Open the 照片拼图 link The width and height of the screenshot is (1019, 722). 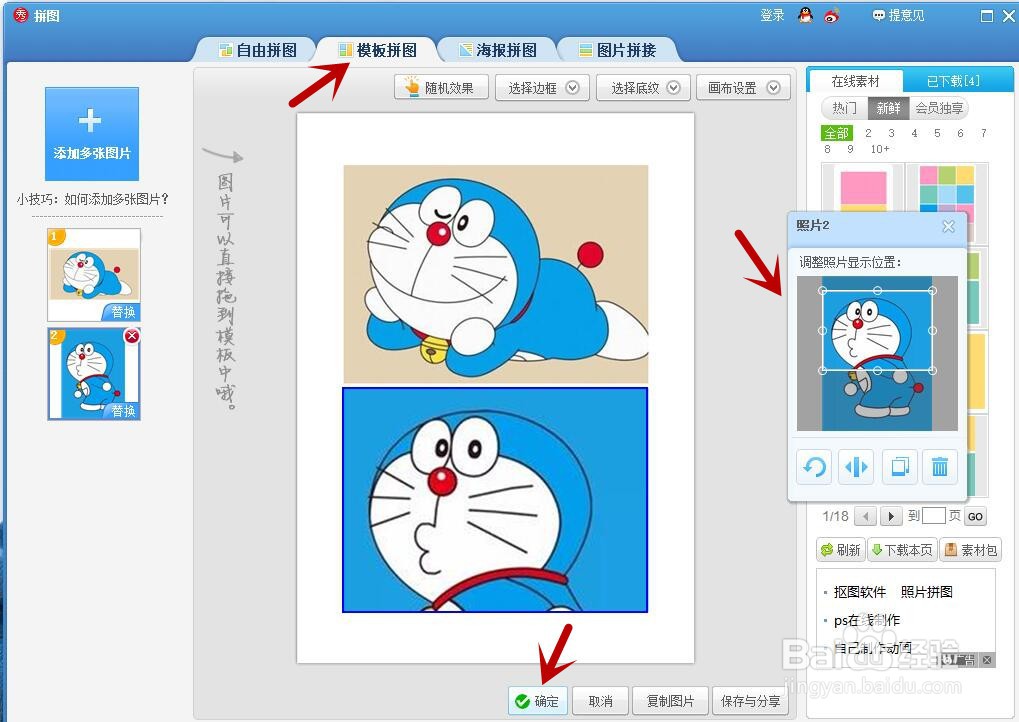pyautogui.click(x=927, y=591)
